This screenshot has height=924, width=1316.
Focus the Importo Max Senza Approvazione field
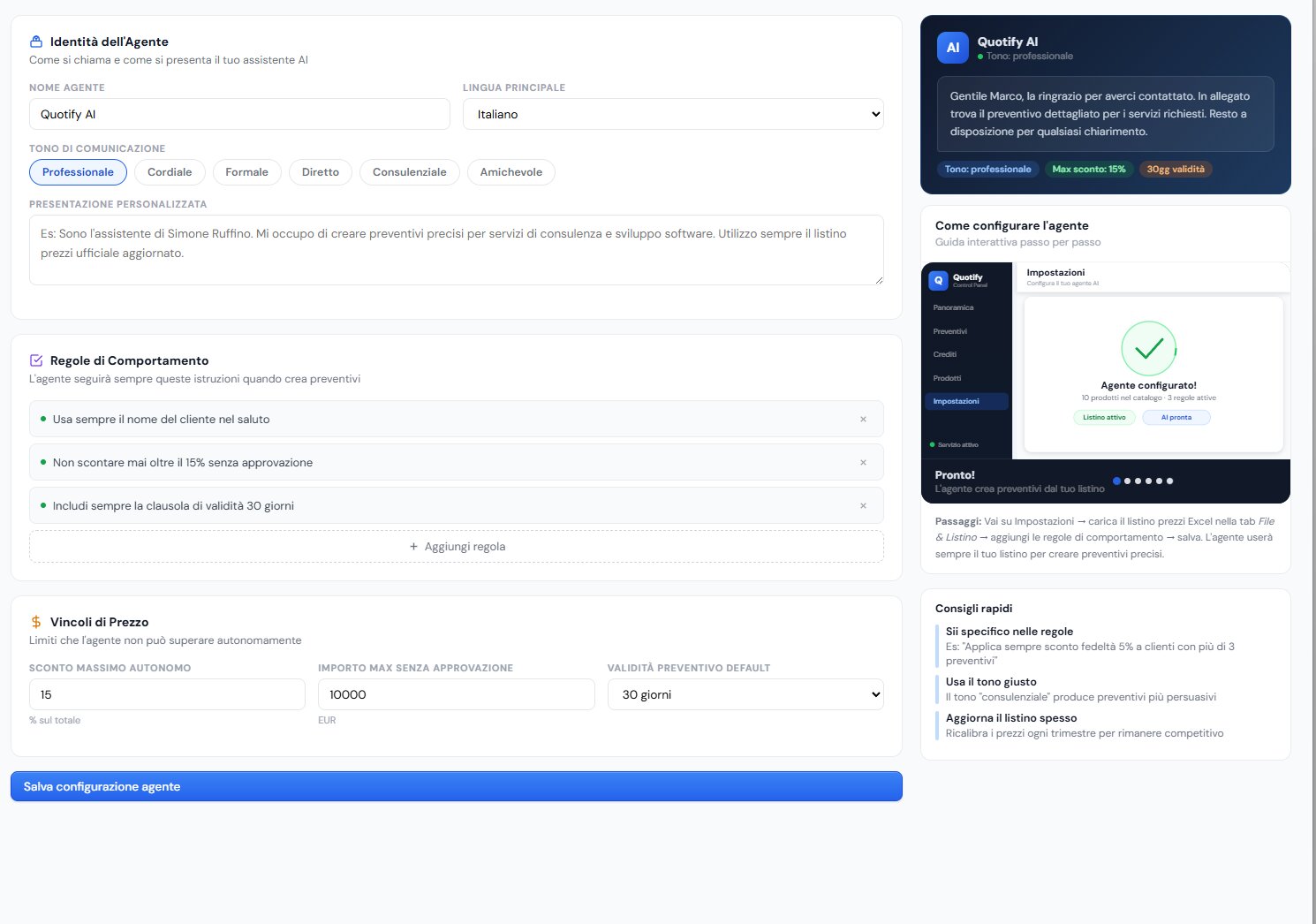456,694
